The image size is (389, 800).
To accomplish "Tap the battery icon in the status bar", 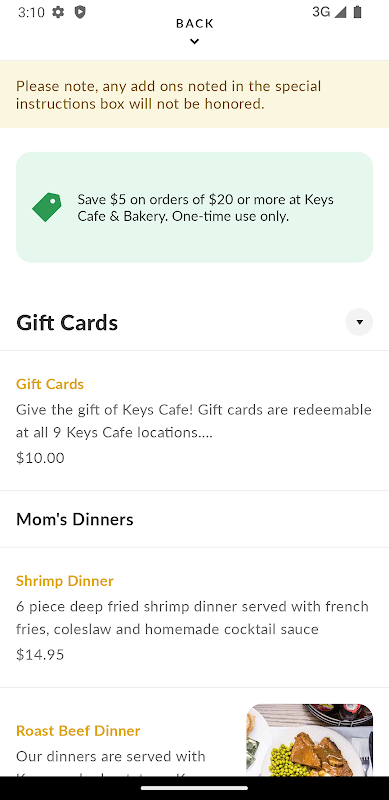I will tap(357, 12).
